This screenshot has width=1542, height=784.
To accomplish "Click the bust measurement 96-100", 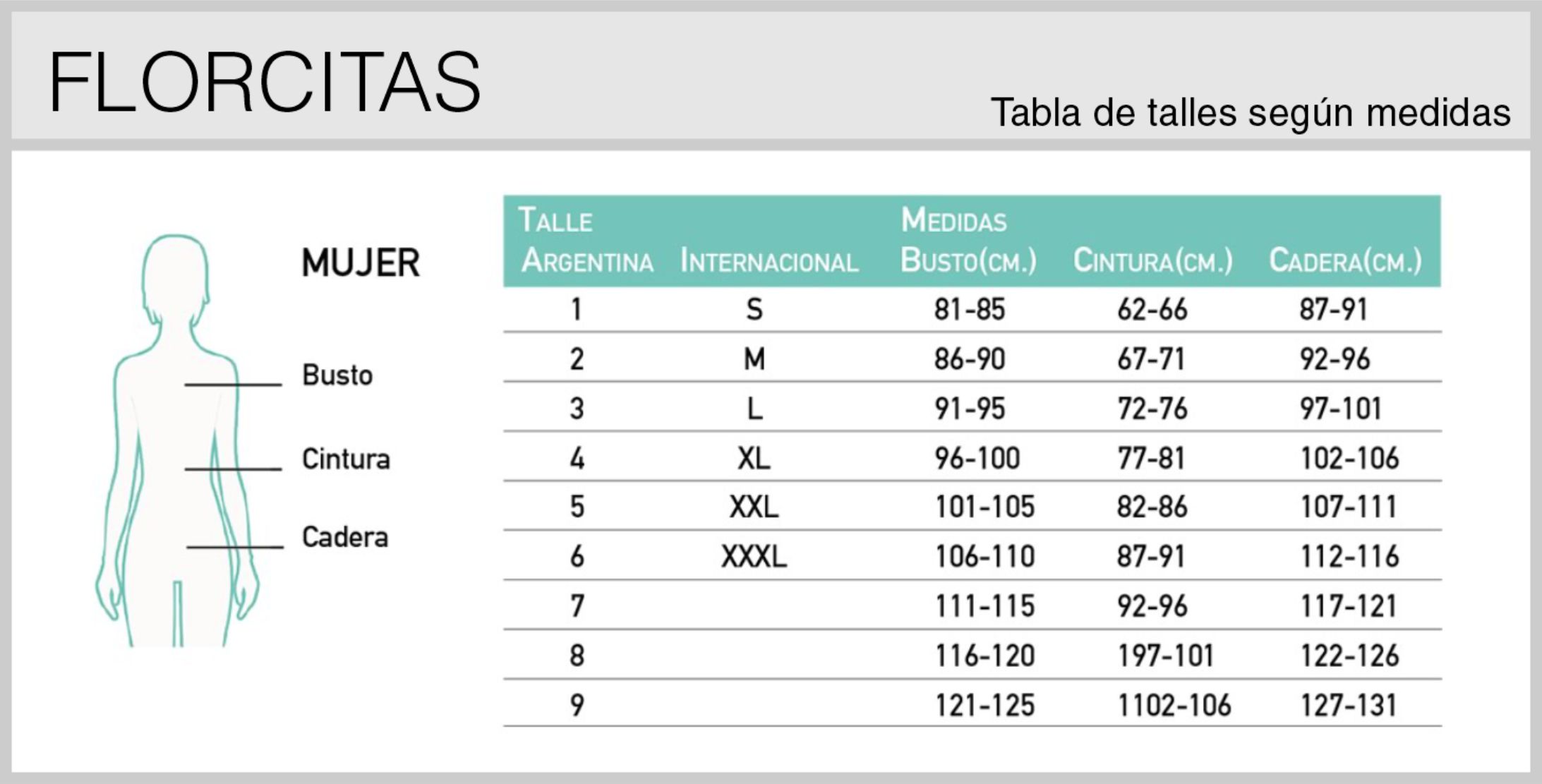I will click(977, 459).
